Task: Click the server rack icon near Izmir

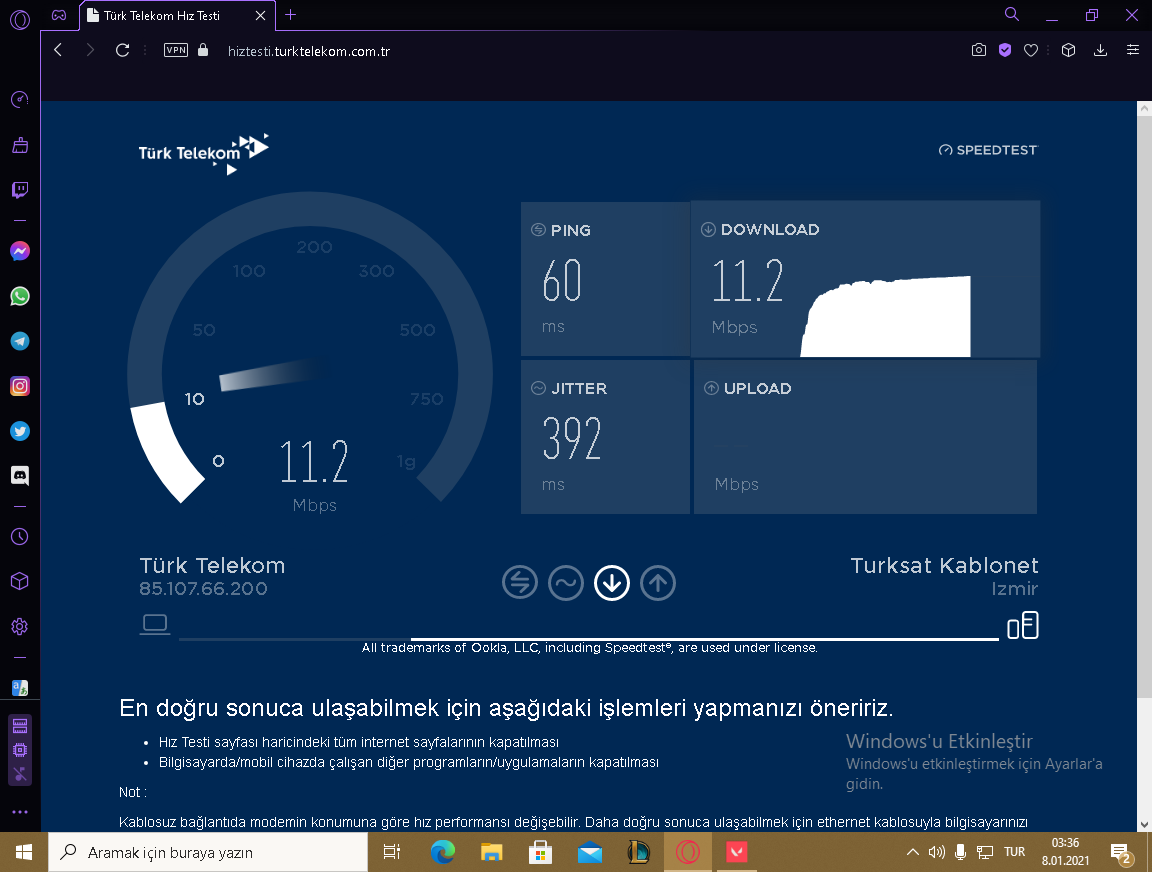Action: coord(1023,625)
